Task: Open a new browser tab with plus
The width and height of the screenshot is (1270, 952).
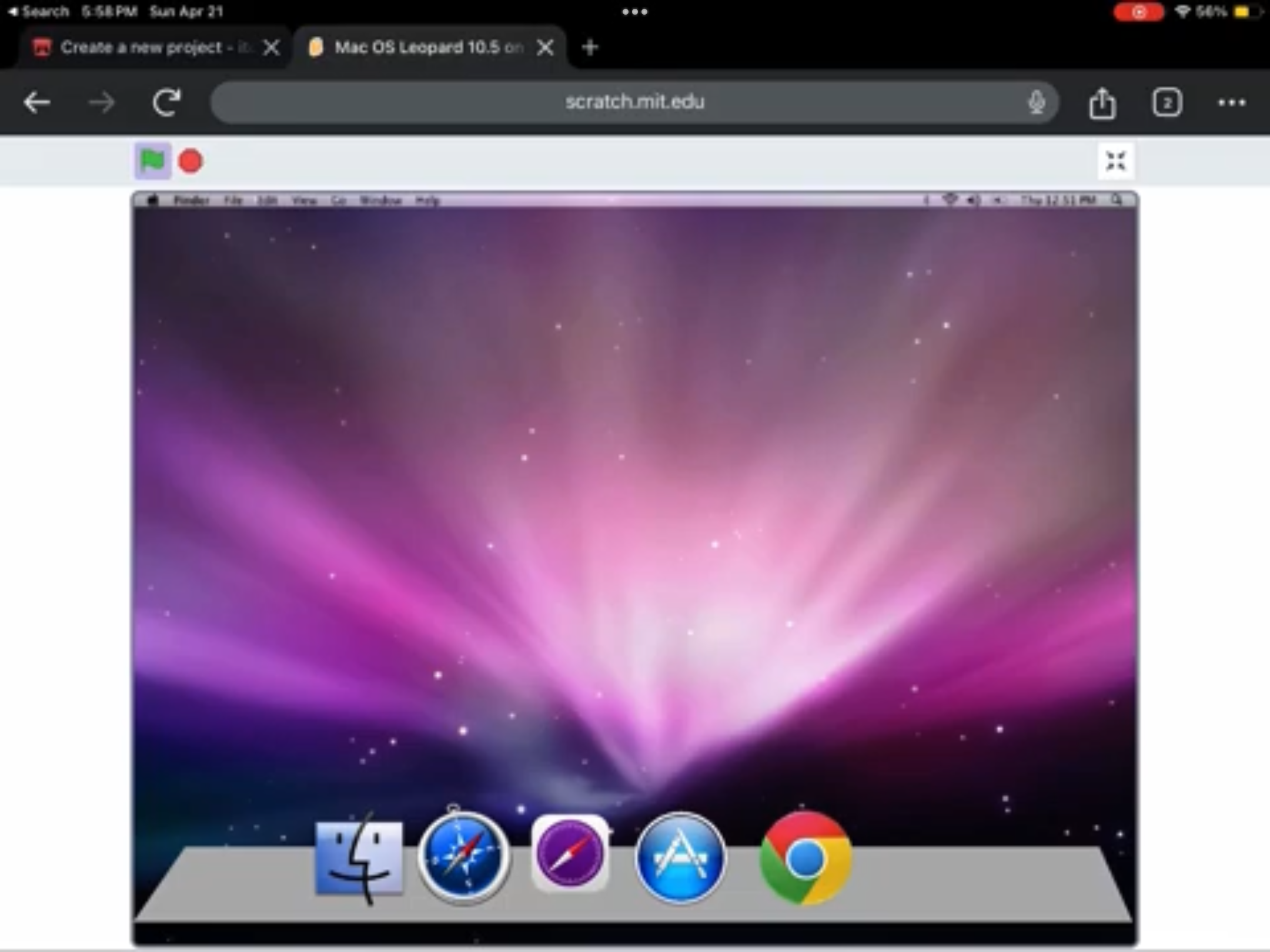Action: click(x=590, y=47)
